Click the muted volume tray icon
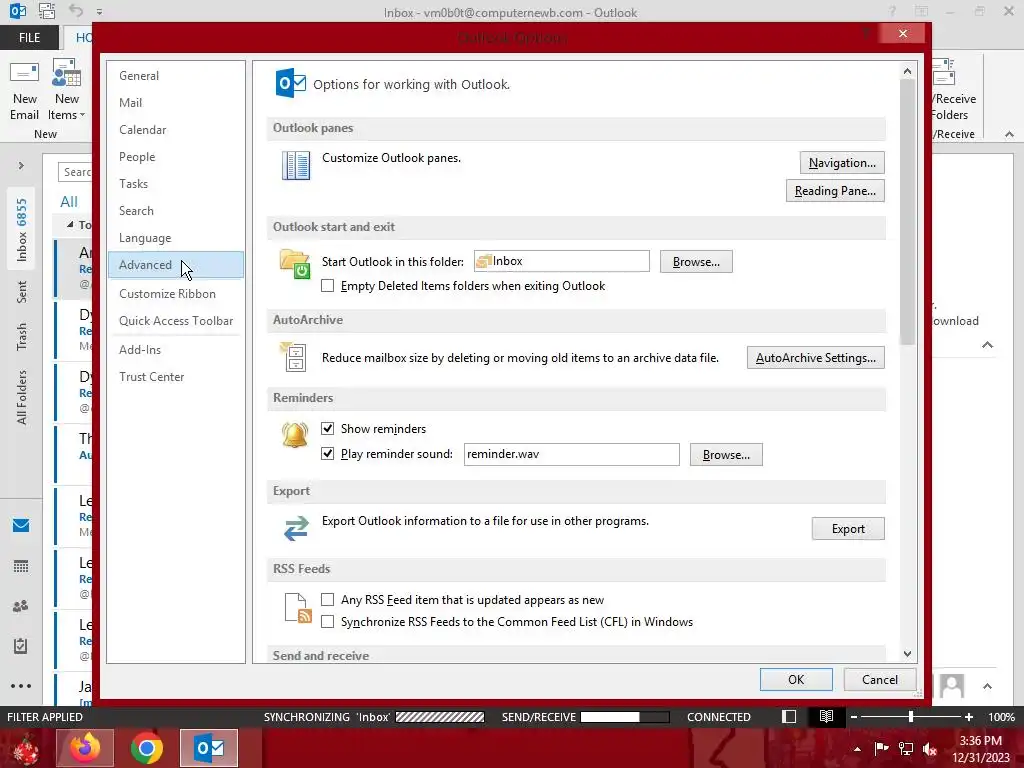The image size is (1024, 768). click(x=930, y=749)
